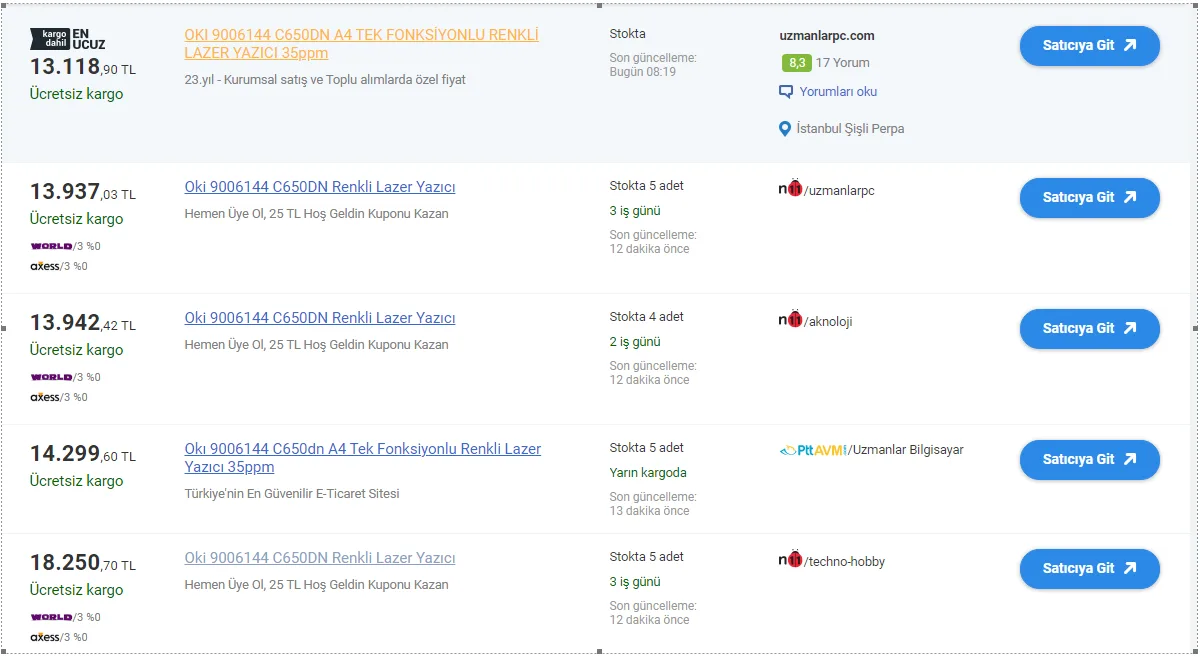Click the 13.942,42 TL price
This screenshot has width=1200, height=657.
[83, 323]
